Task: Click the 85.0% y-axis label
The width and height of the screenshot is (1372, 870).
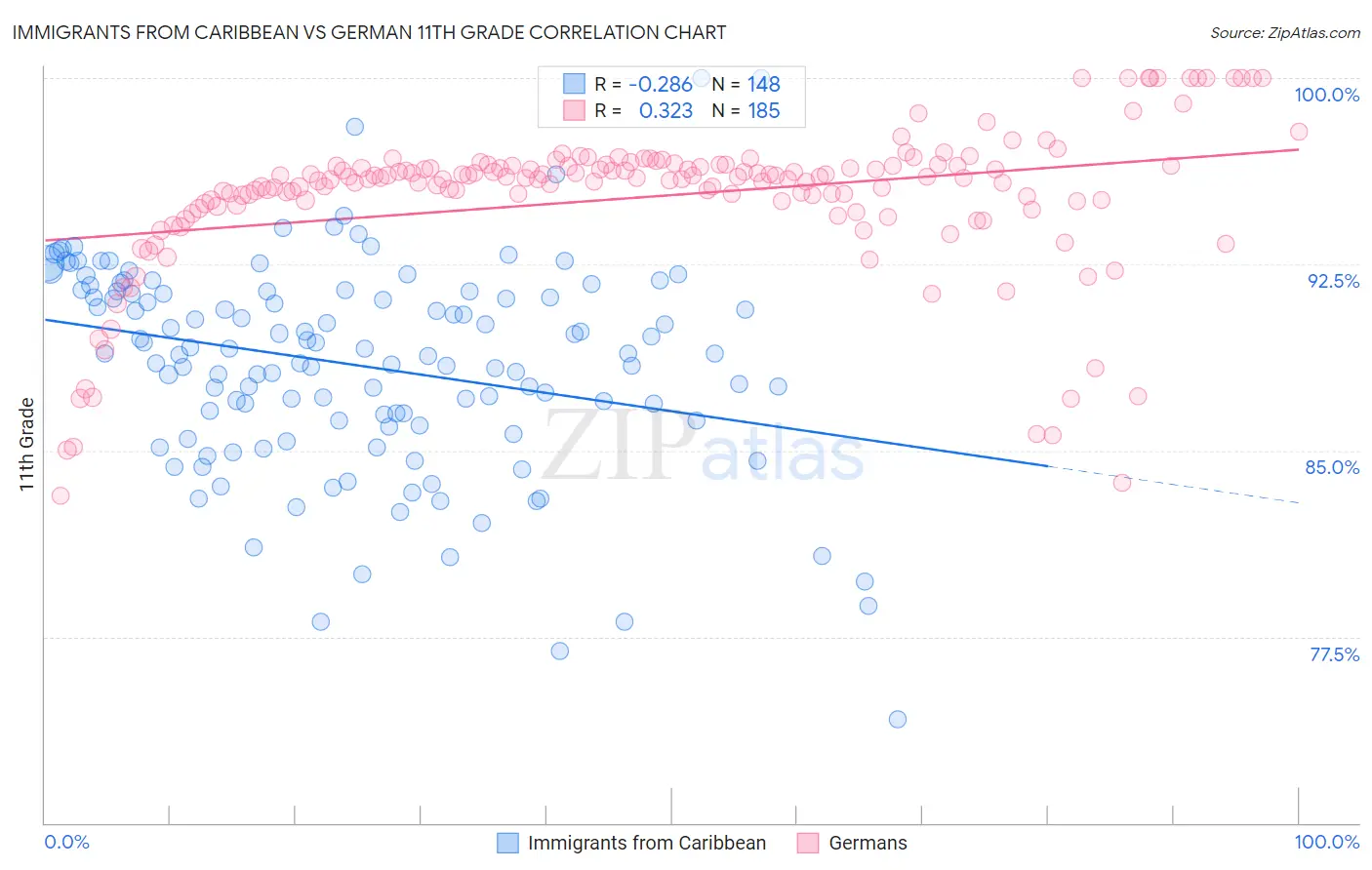Action: [x=1333, y=467]
